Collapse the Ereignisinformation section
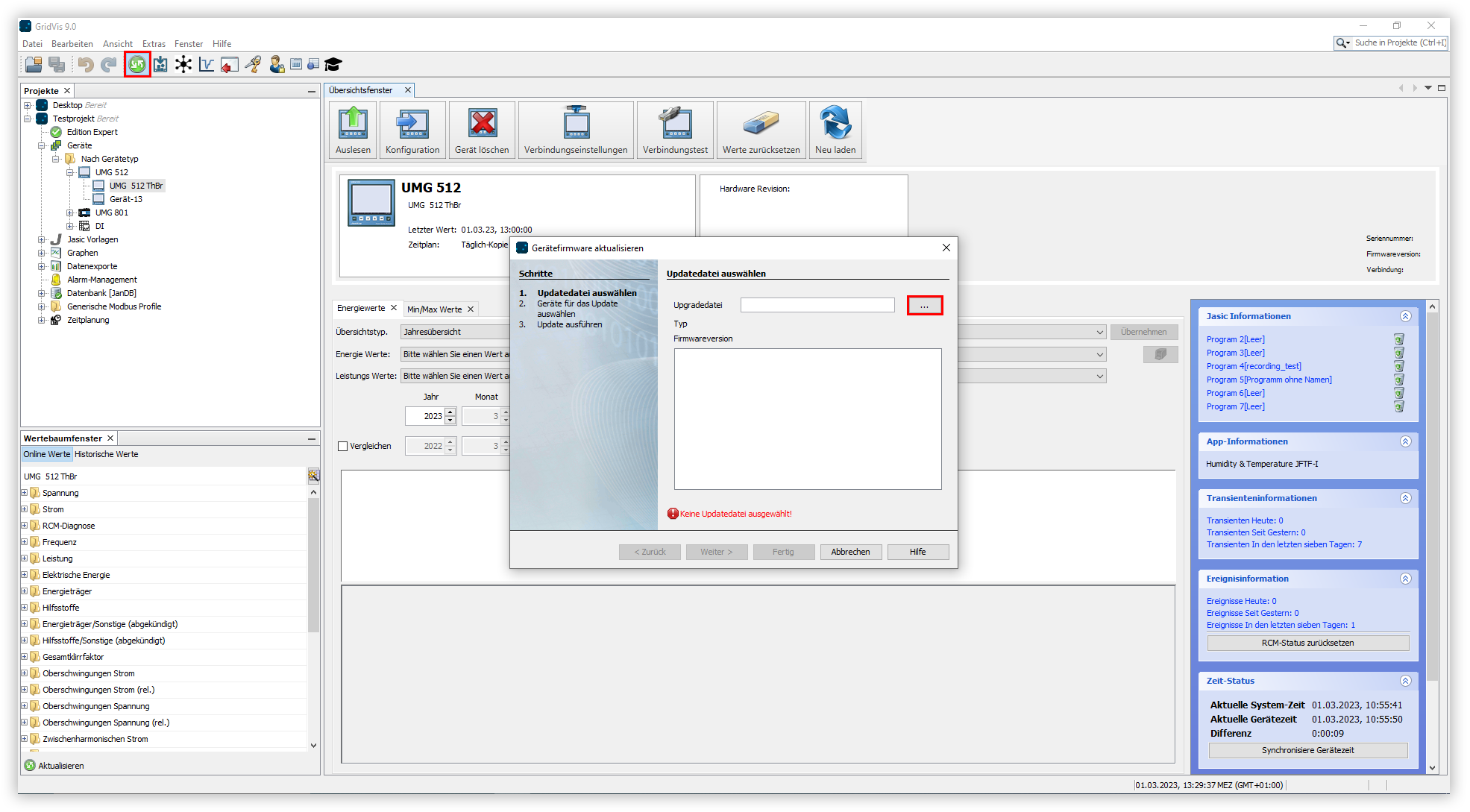This screenshot has width=1470, height=812. tap(1405, 579)
